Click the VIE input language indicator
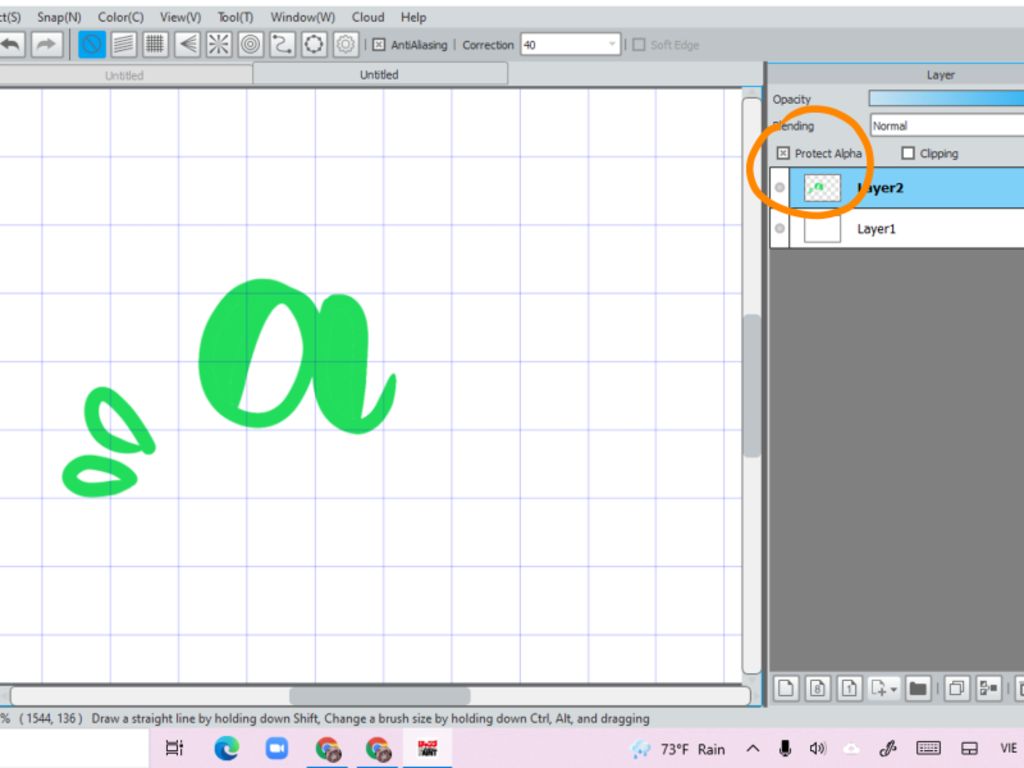The width and height of the screenshot is (1024, 768). (x=1008, y=748)
